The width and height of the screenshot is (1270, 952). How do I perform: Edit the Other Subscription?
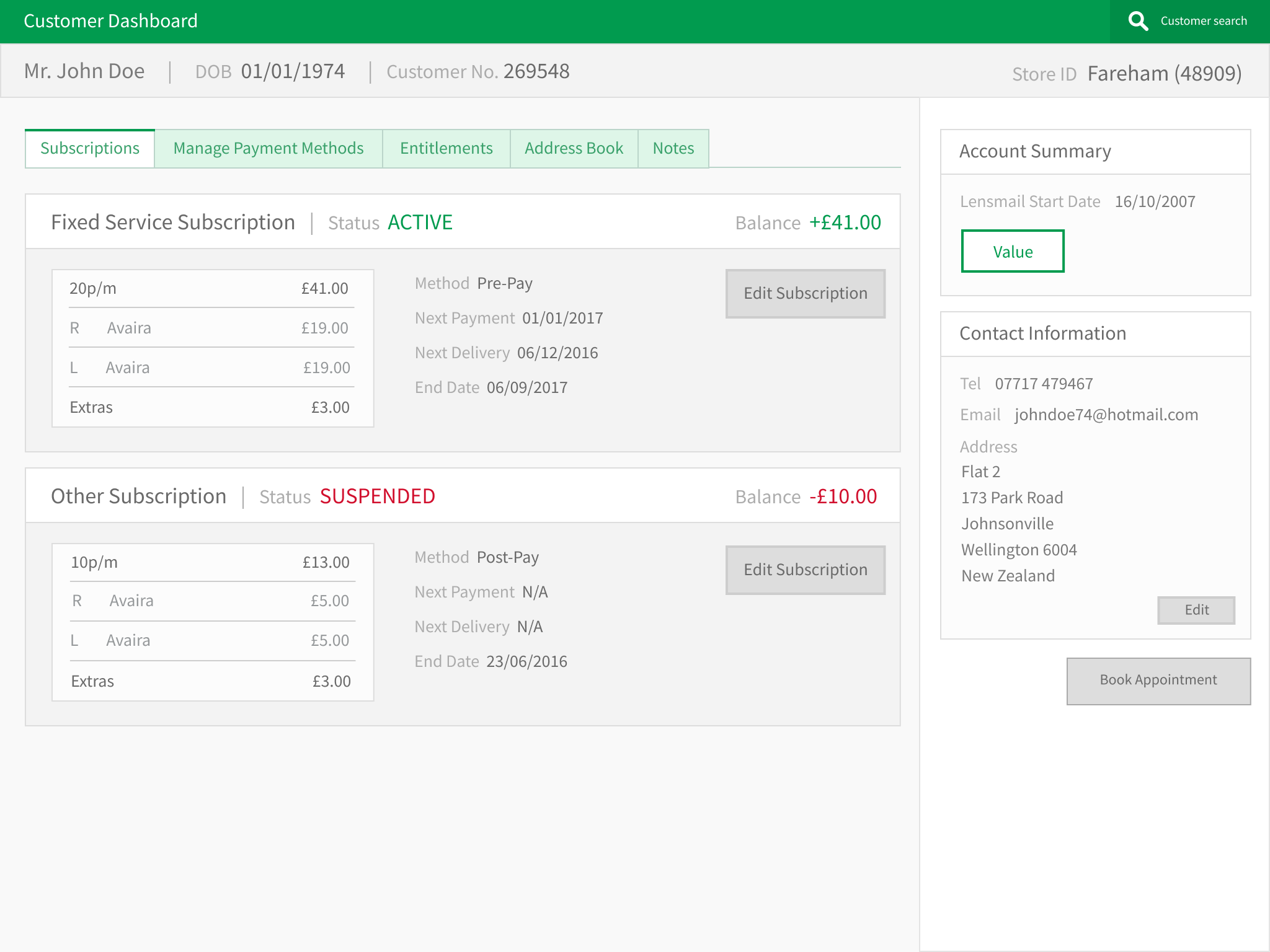click(805, 570)
